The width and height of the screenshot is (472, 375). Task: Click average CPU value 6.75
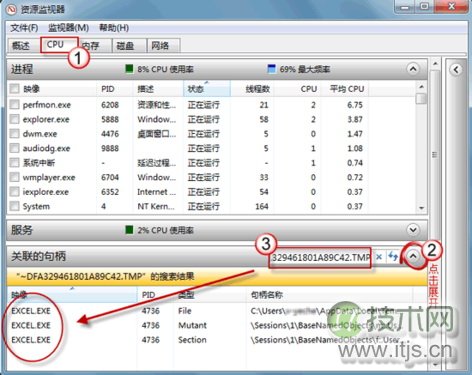pyautogui.click(x=355, y=105)
